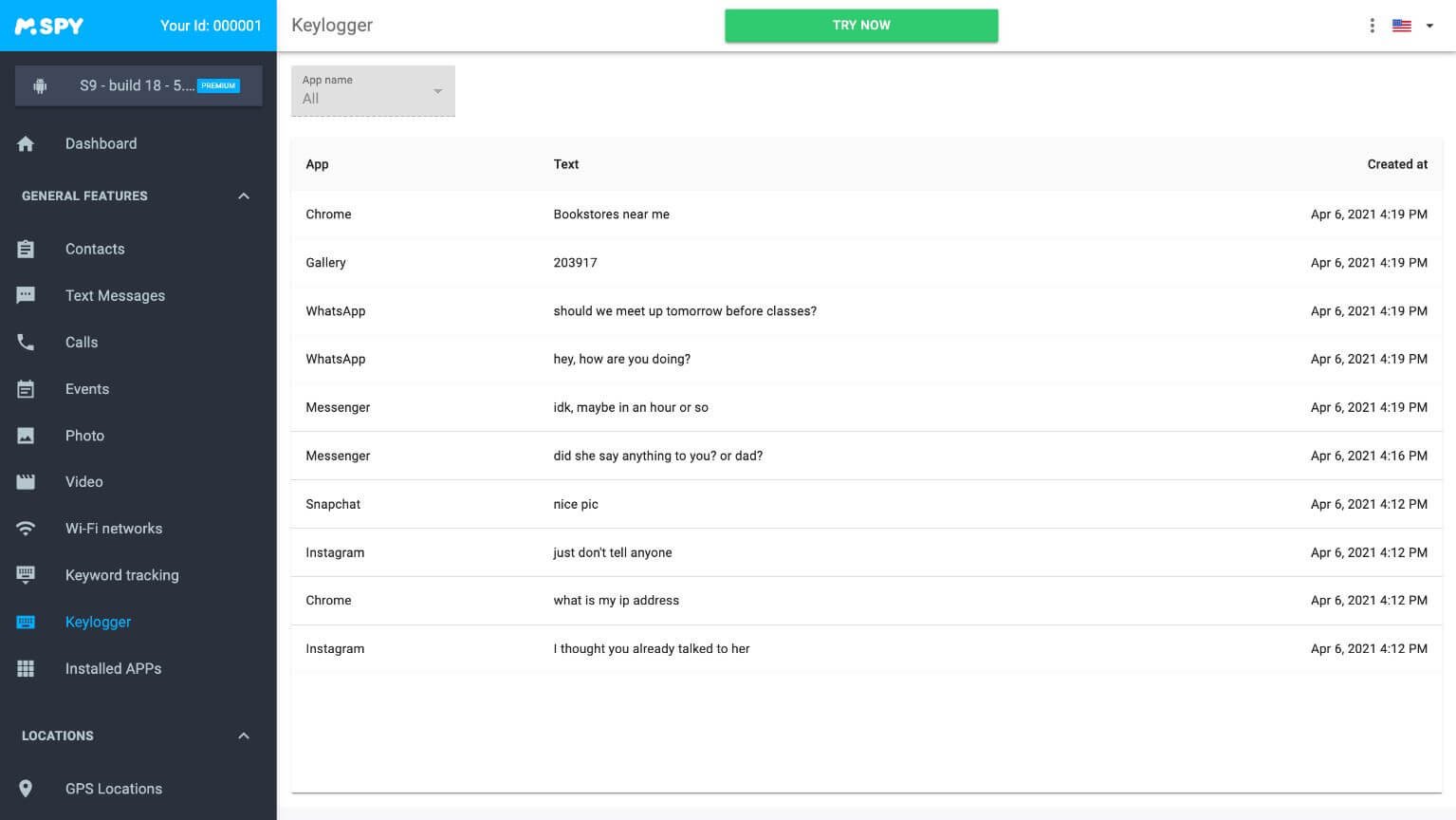
Task: Click the Installed APPs grid icon
Action: (x=26, y=668)
